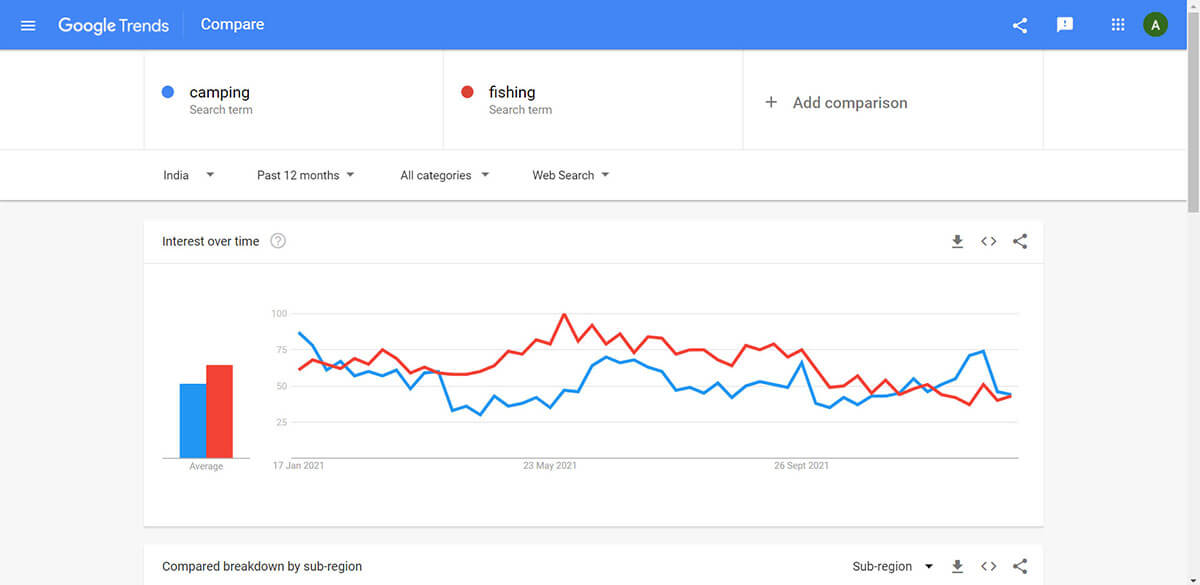Download the sub-region breakdown data
This screenshot has height=585, width=1200.
pos(957,566)
